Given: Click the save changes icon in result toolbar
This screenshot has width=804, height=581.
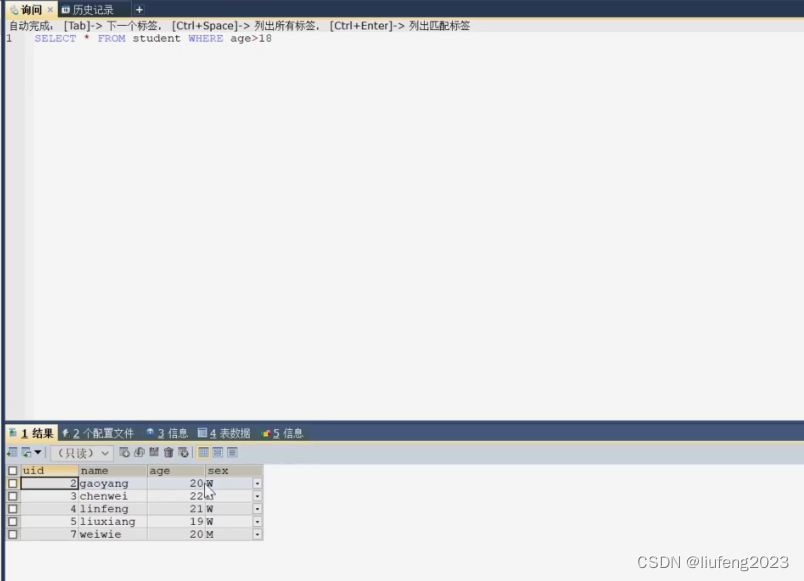Looking at the screenshot, I should pos(154,452).
